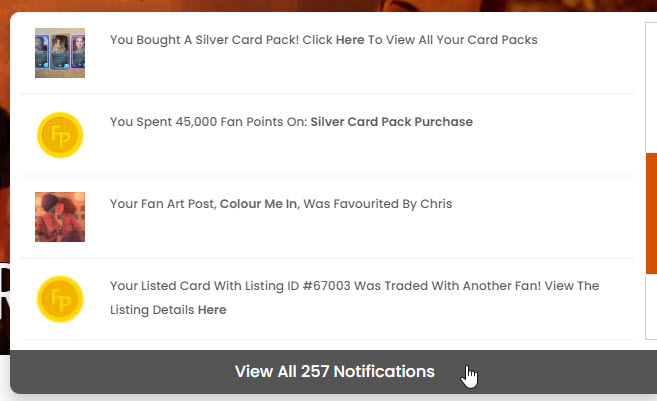
Task: Open the Silver Card Pack thumbnail image
Action: 60,53
